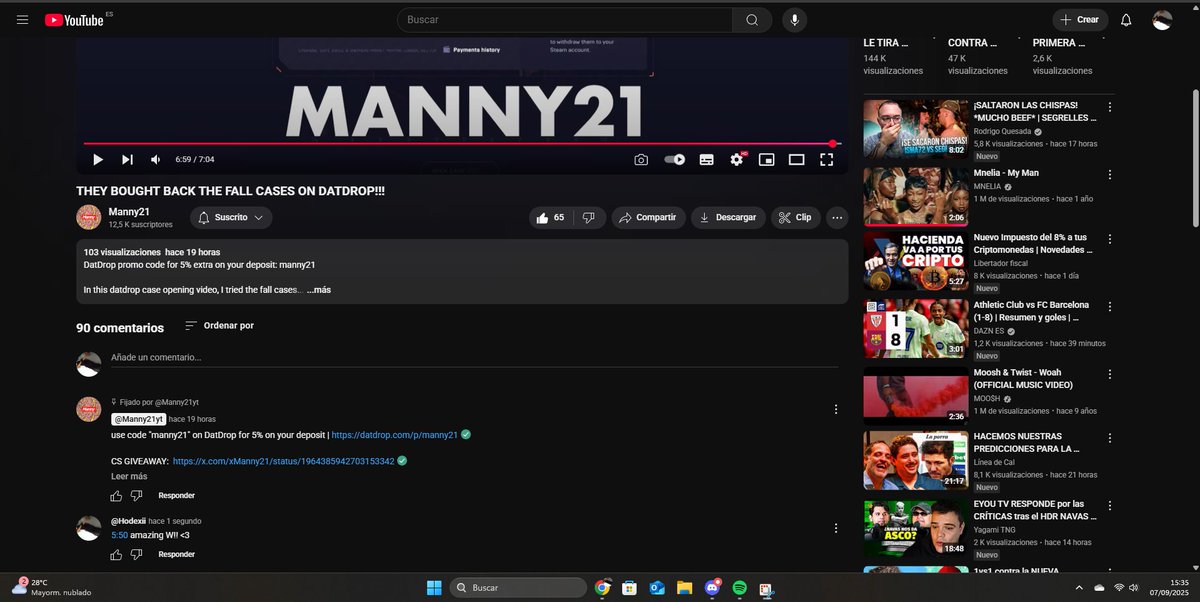Dislike the pinned Manny21yt comment

[137, 496]
